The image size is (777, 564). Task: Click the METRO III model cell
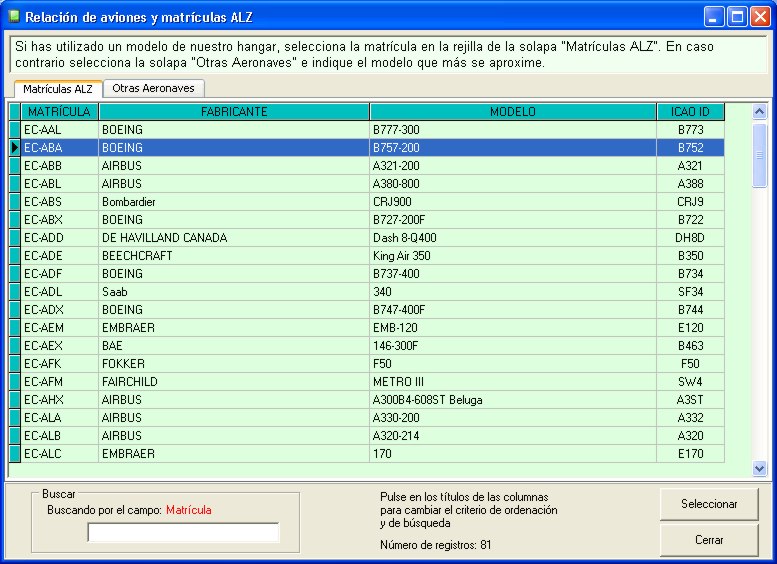(x=513, y=382)
